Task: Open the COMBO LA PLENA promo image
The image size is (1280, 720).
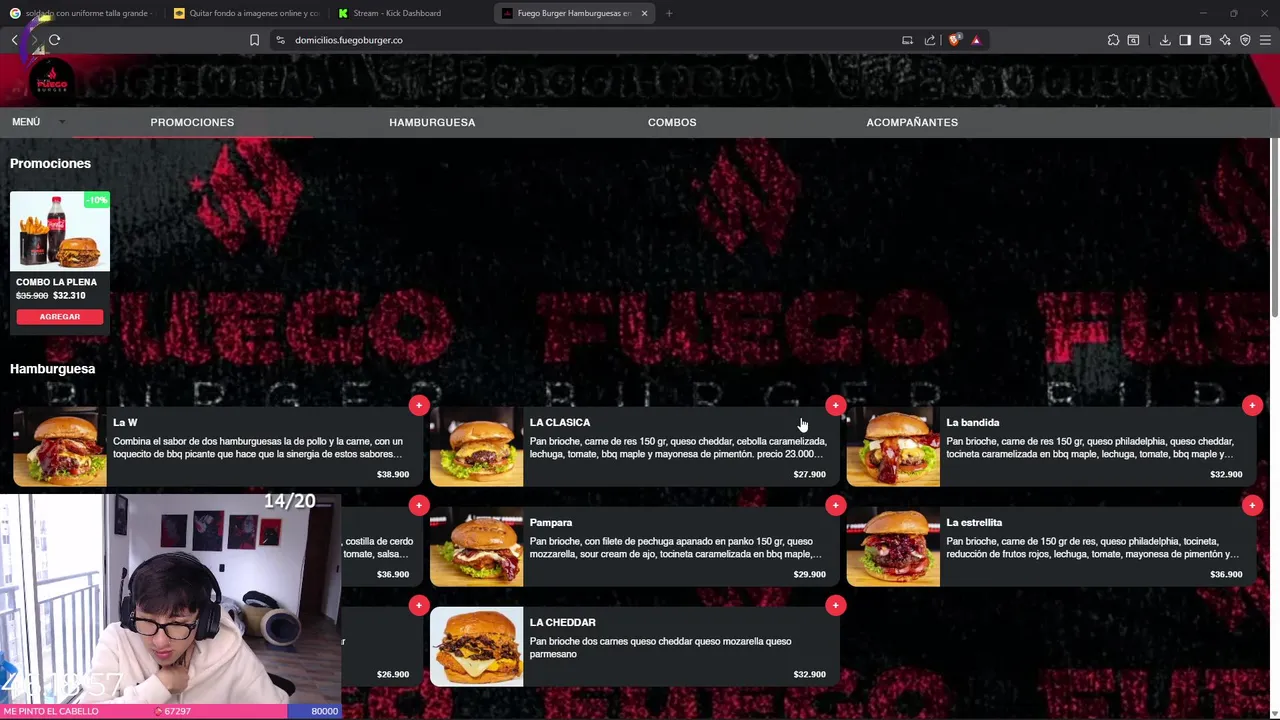Action: [x=60, y=231]
